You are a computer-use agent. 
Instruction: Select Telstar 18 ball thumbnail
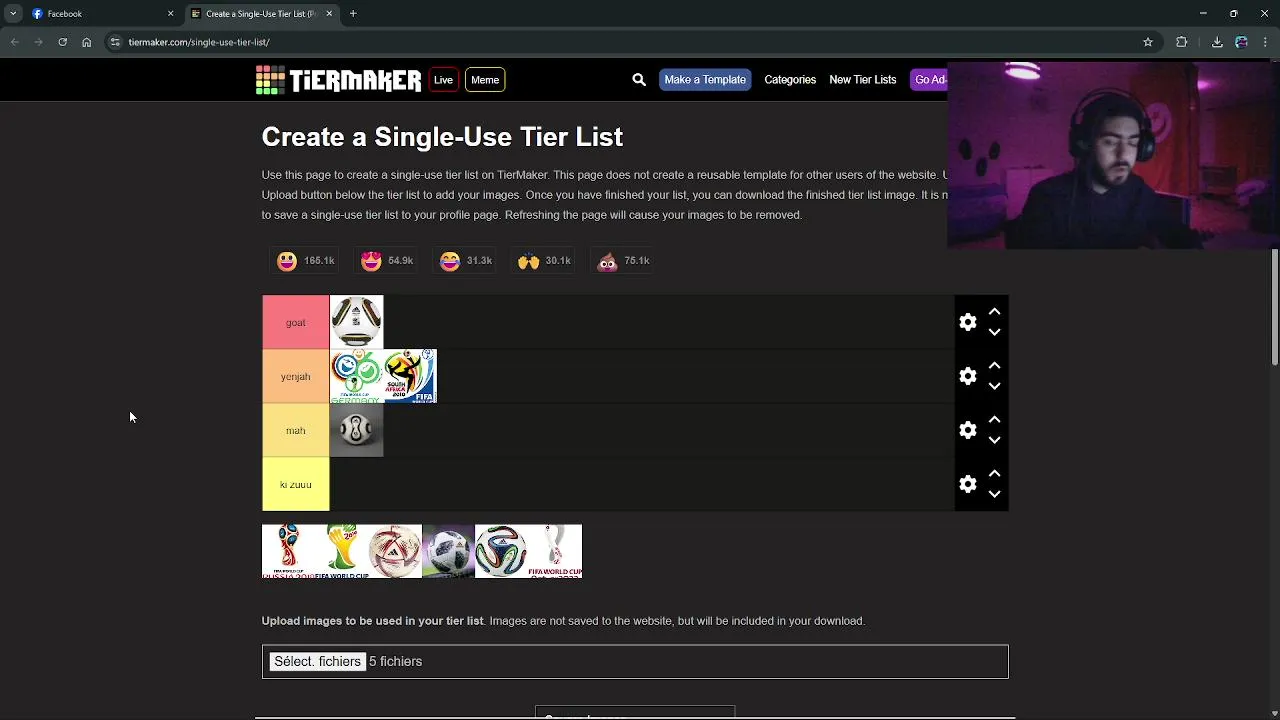click(x=448, y=551)
